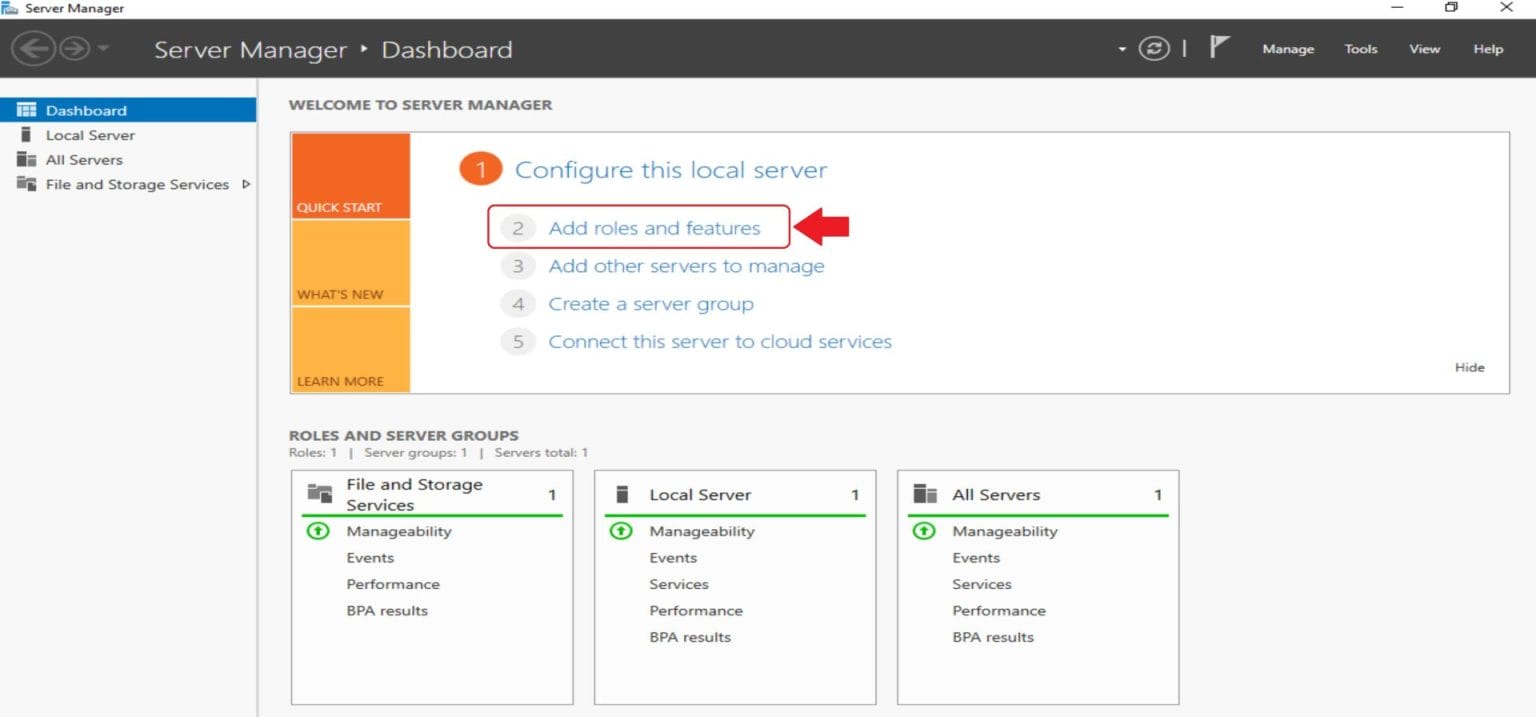Open the notifications flag icon

[1219, 46]
